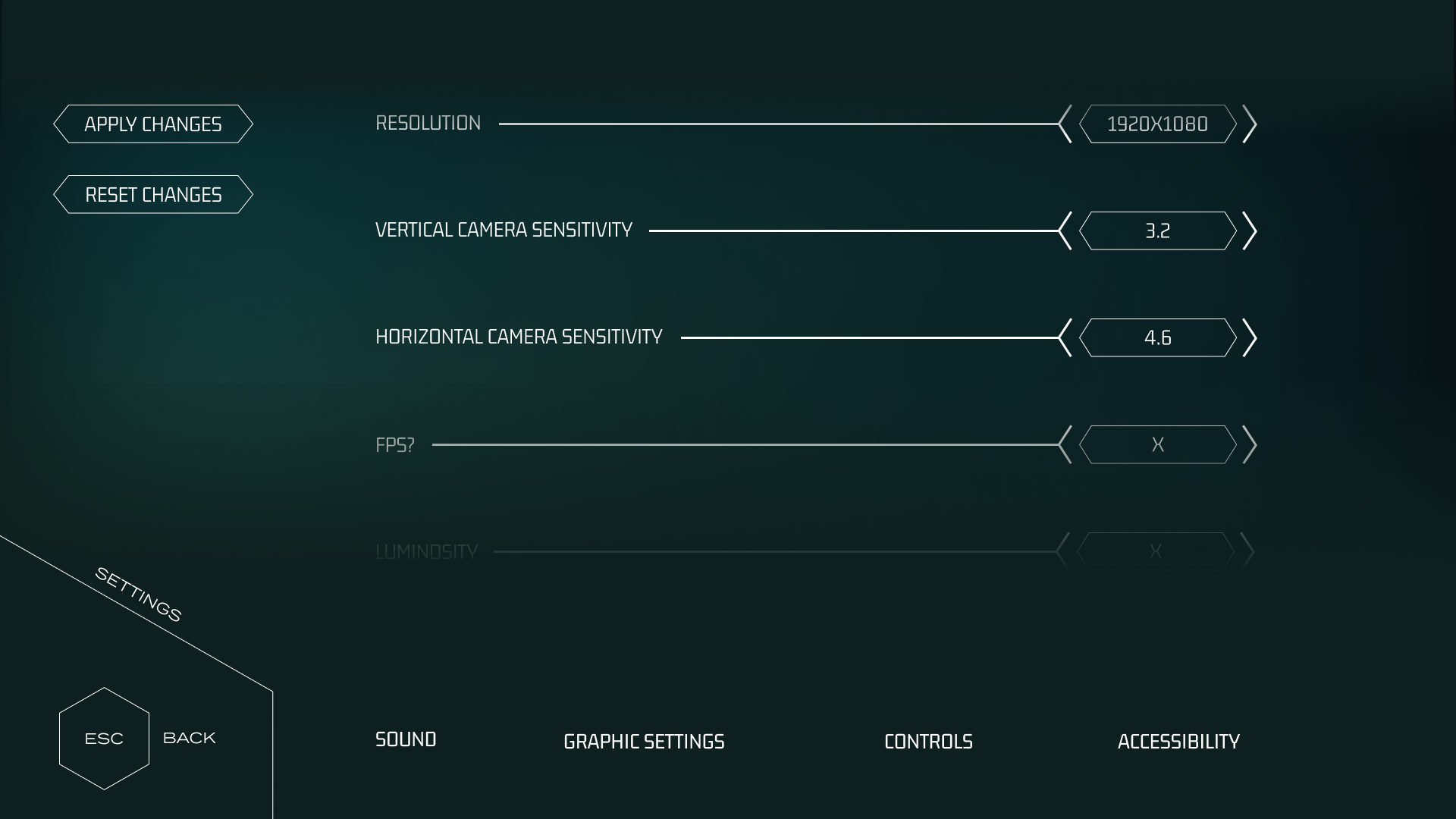1456x819 pixels.
Task: Decrease vertical camera sensitivity with left chevron
Action: pos(1065,231)
